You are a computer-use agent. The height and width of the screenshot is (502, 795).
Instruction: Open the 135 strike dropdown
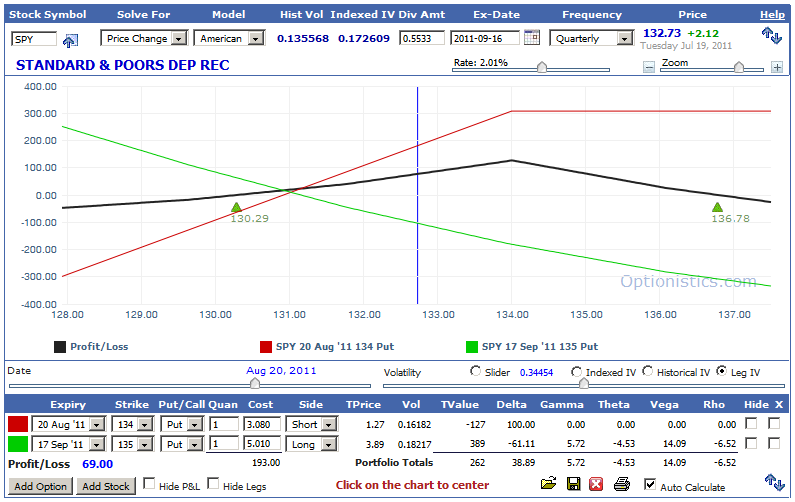[x=133, y=445]
